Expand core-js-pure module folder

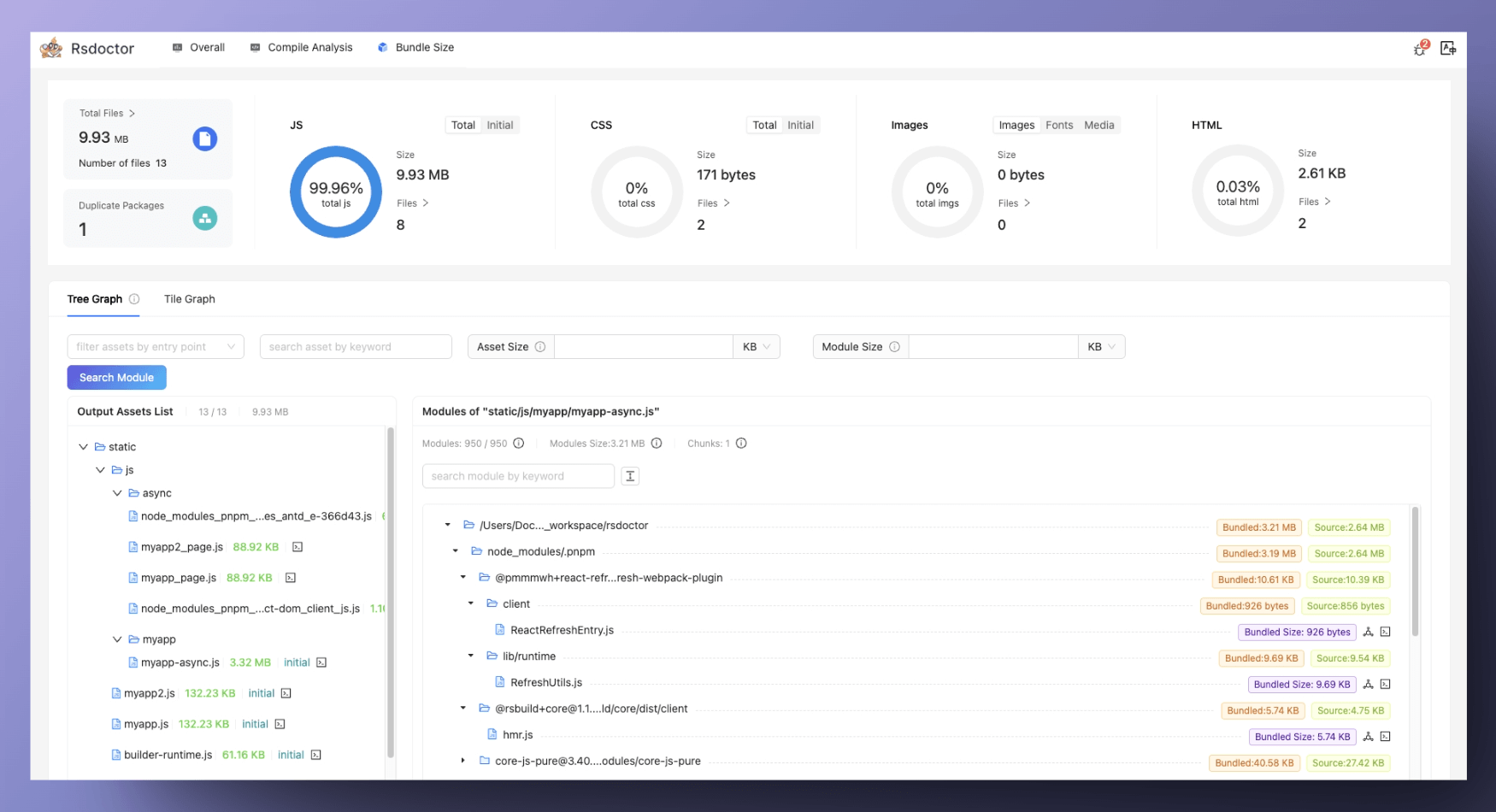click(462, 761)
